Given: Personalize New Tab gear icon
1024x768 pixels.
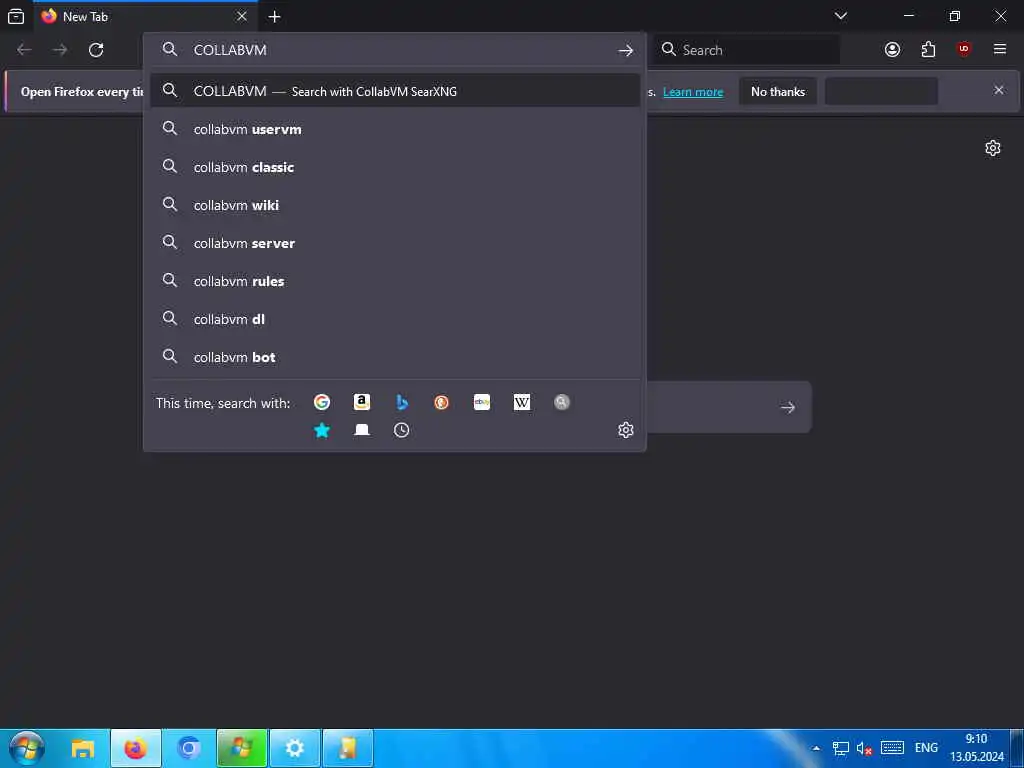Looking at the screenshot, I should click(993, 148).
